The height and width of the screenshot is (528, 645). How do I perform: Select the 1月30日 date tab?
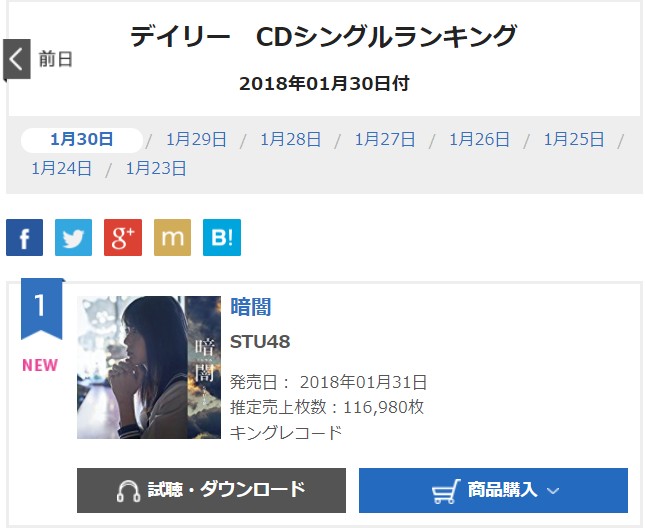coord(81,140)
